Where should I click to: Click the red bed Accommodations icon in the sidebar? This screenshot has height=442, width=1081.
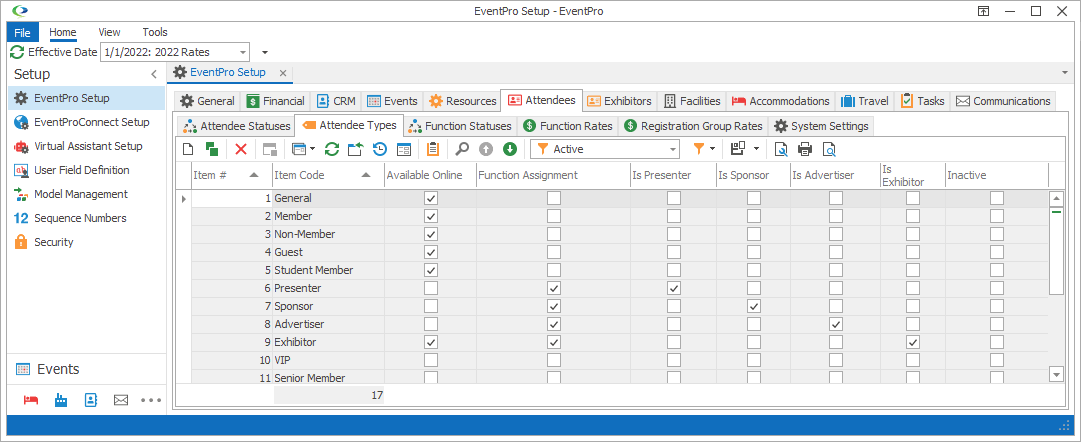point(30,399)
